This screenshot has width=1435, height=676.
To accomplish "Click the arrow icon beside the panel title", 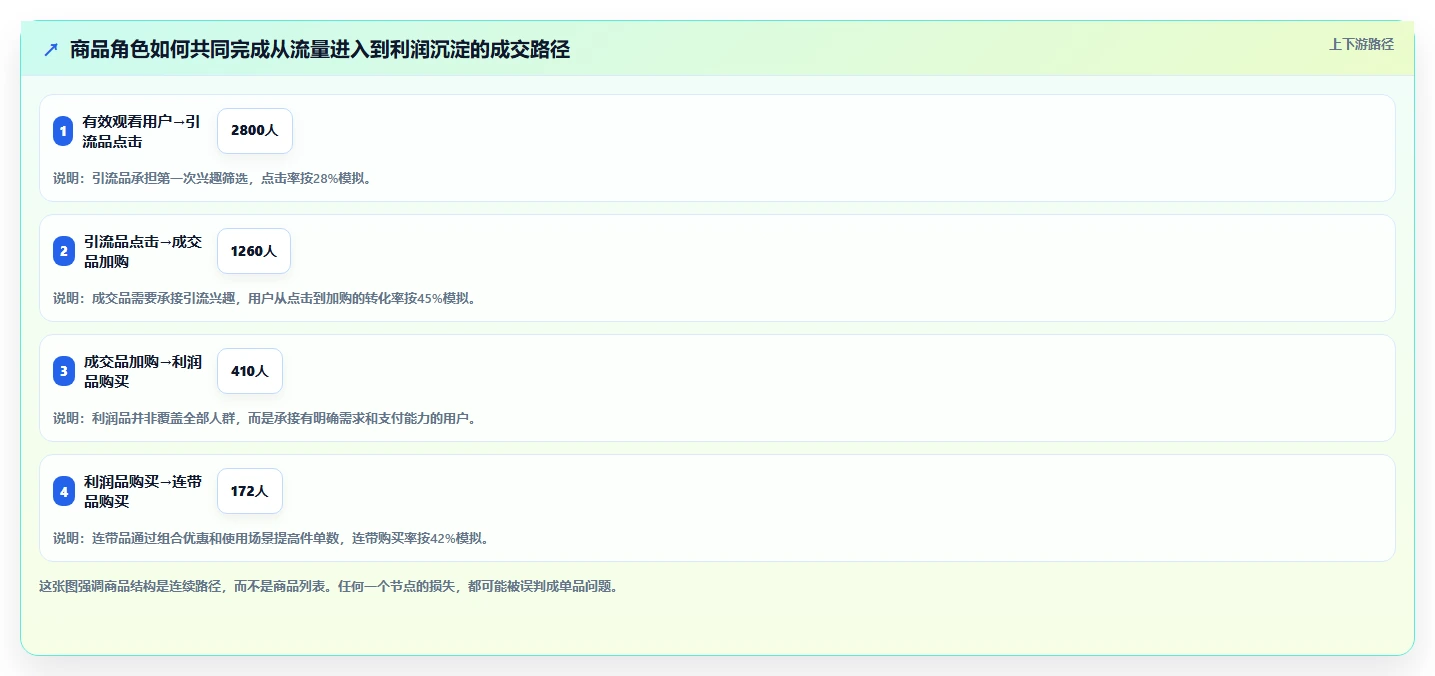I will [51, 49].
